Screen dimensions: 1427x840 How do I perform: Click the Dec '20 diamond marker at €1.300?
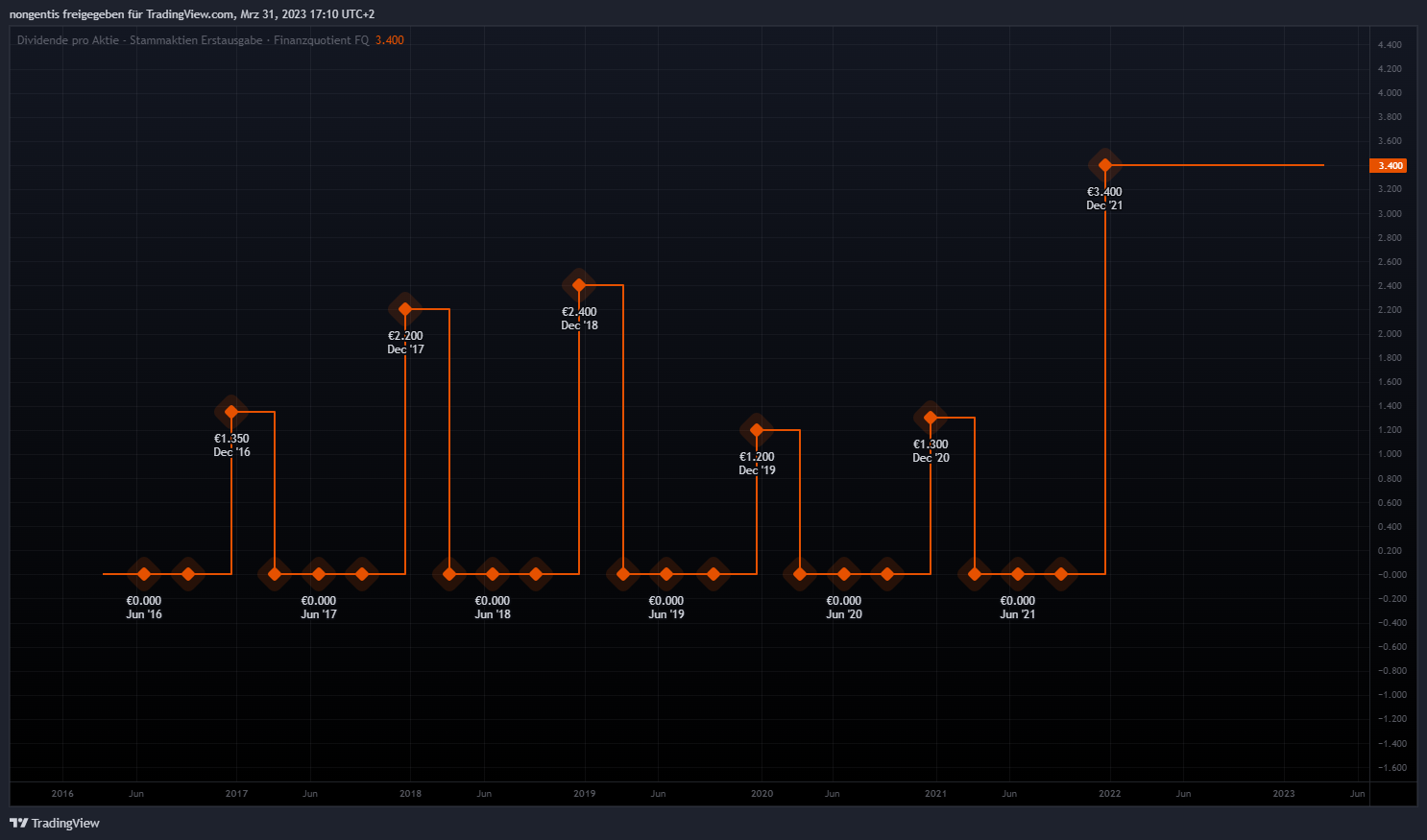931,418
